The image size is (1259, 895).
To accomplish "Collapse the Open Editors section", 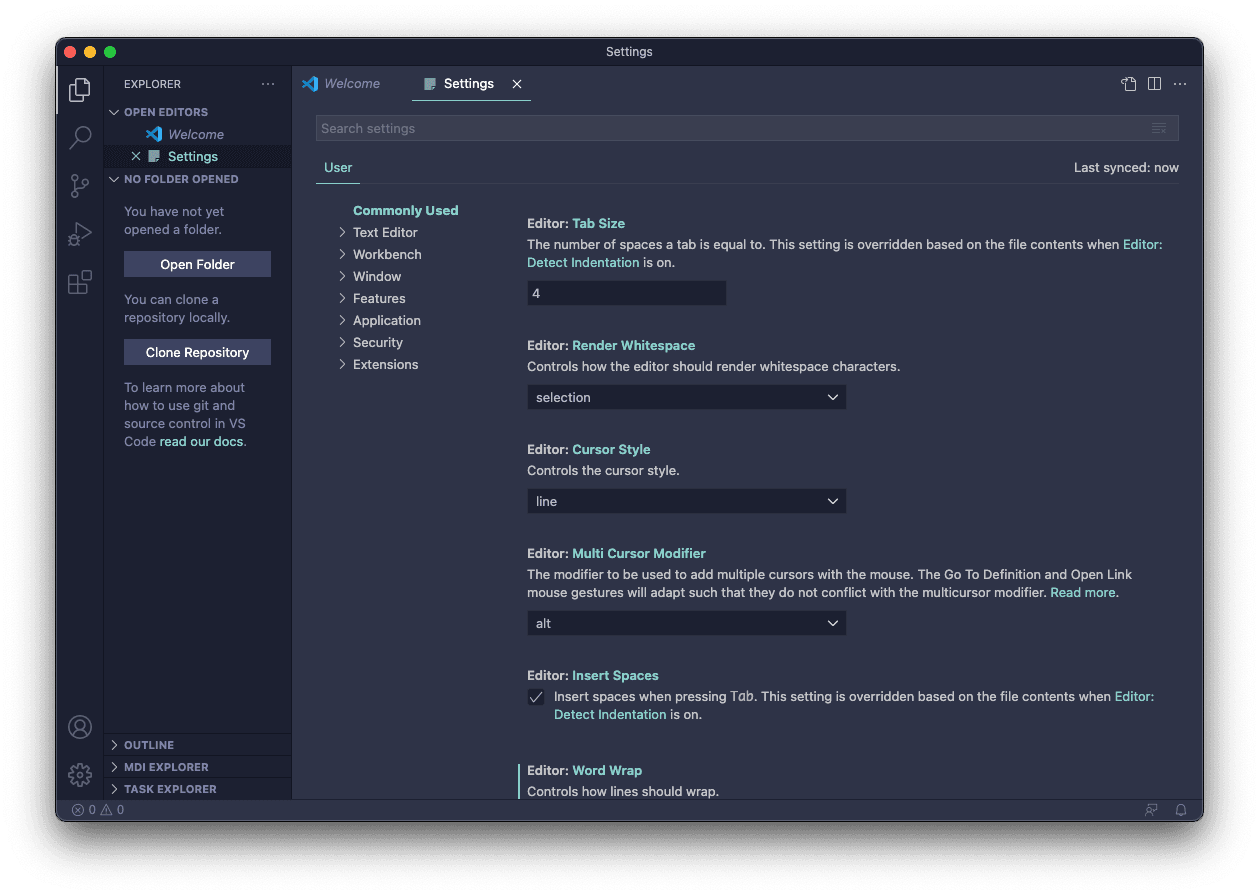I will coord(198,112).
